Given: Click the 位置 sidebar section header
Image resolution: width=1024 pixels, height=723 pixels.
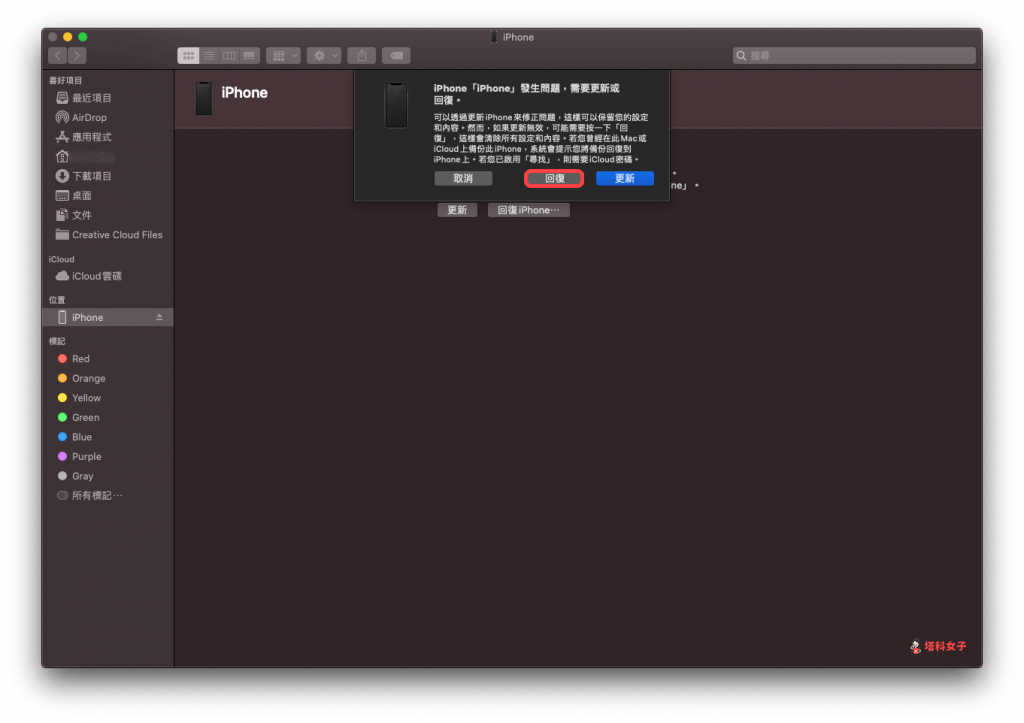Looking at the screenshot, I should point(57,300).
